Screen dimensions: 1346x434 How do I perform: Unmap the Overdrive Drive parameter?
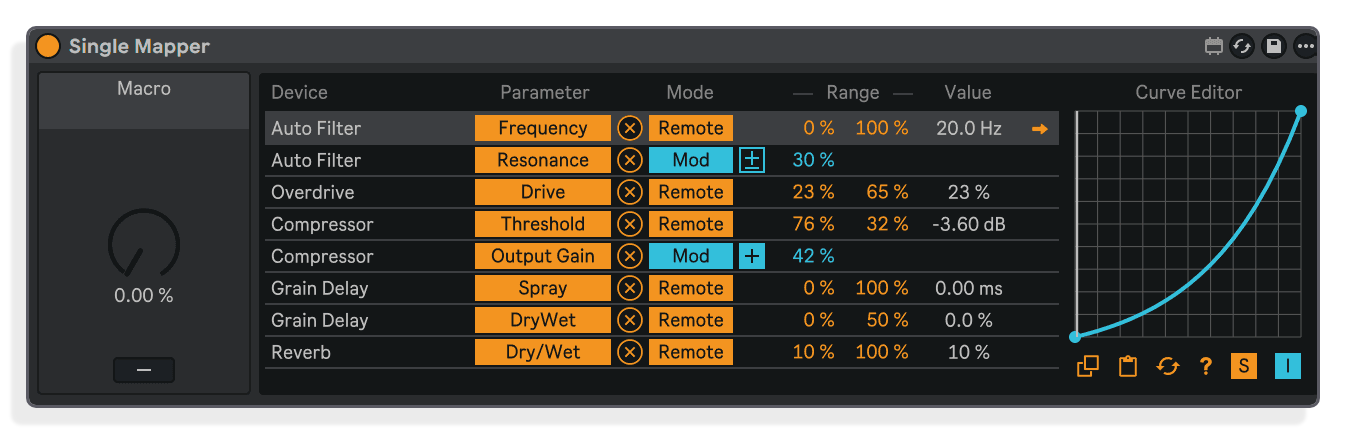pyautogui.click(x=629, y=192)
